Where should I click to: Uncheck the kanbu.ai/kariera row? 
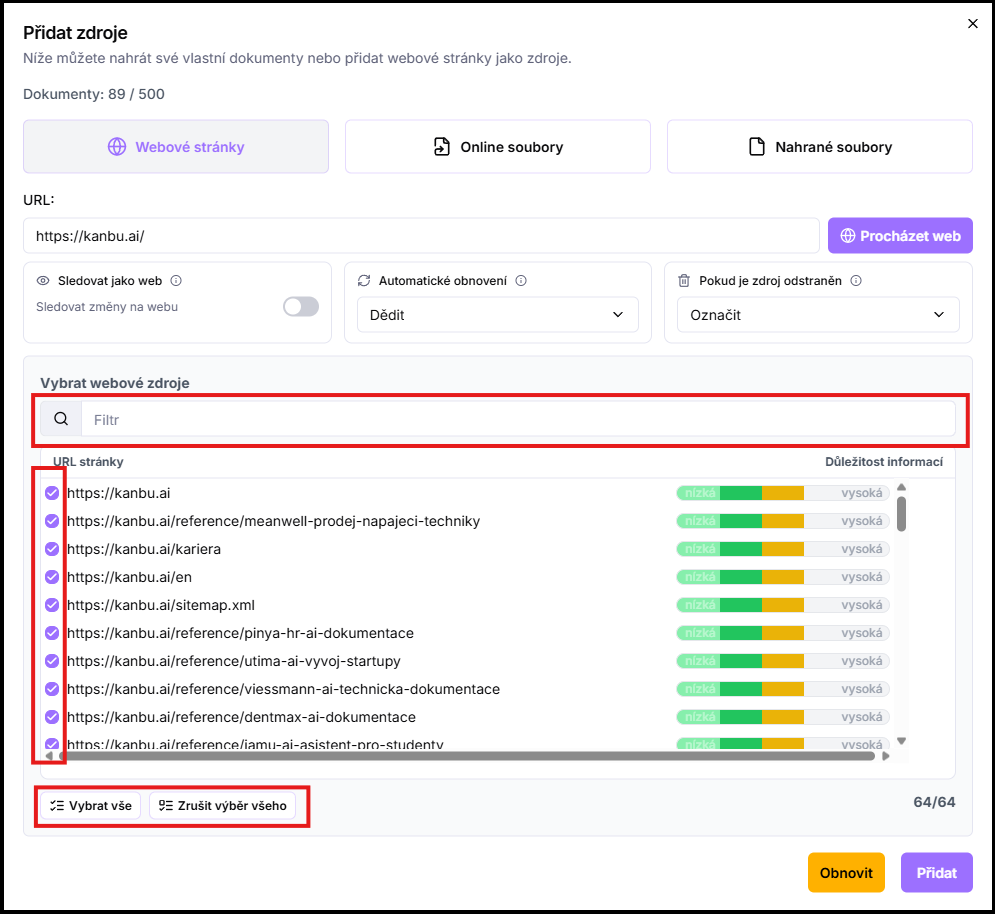point(52,549)
